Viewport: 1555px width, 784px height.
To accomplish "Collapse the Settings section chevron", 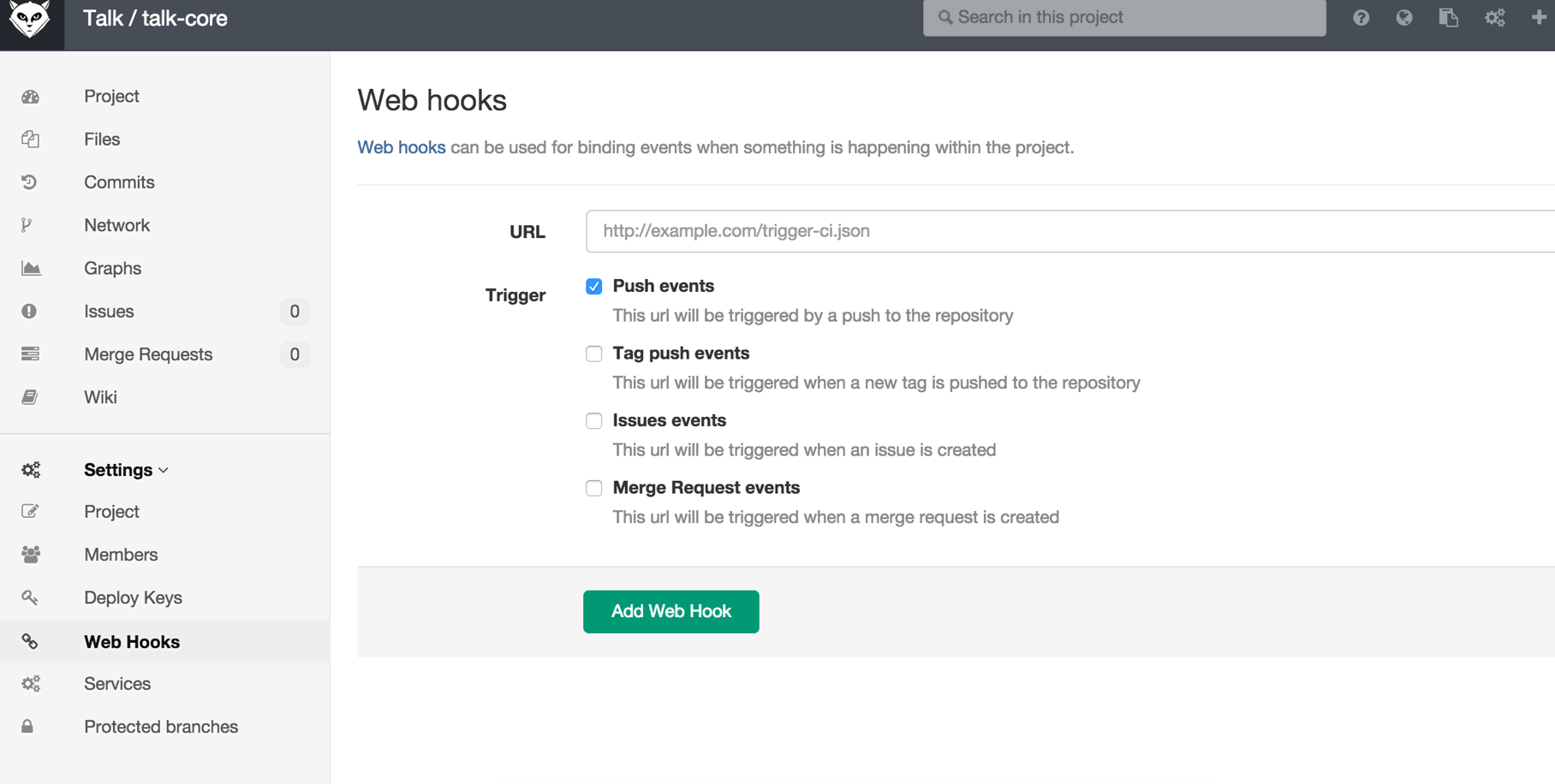I will coord(164,471).
